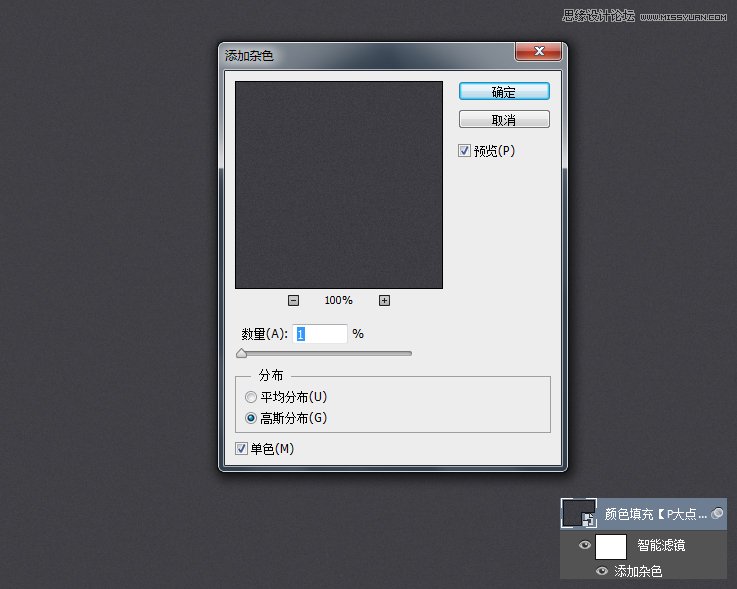Toggle visibility eye of 添加杂色 filter
Viewport: 737px width, 589px height.
point(602,571)
